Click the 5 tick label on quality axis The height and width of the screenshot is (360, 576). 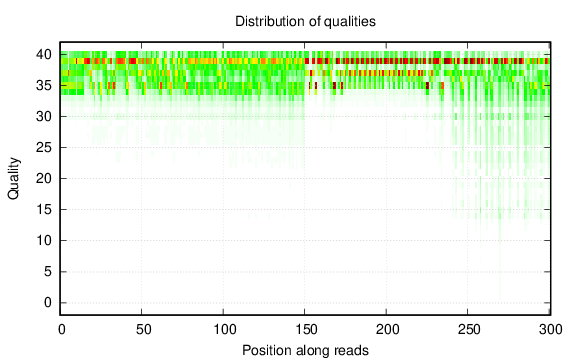click(x=48, y=271)
